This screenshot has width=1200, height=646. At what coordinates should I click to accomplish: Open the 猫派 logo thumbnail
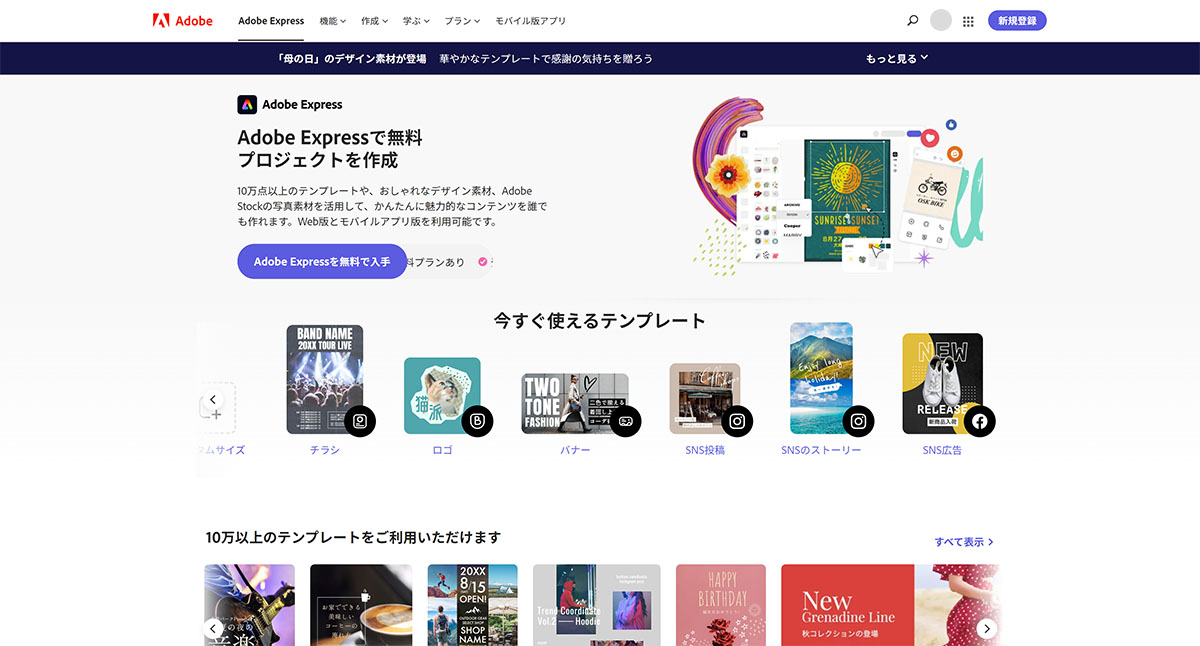coord(442,396)
